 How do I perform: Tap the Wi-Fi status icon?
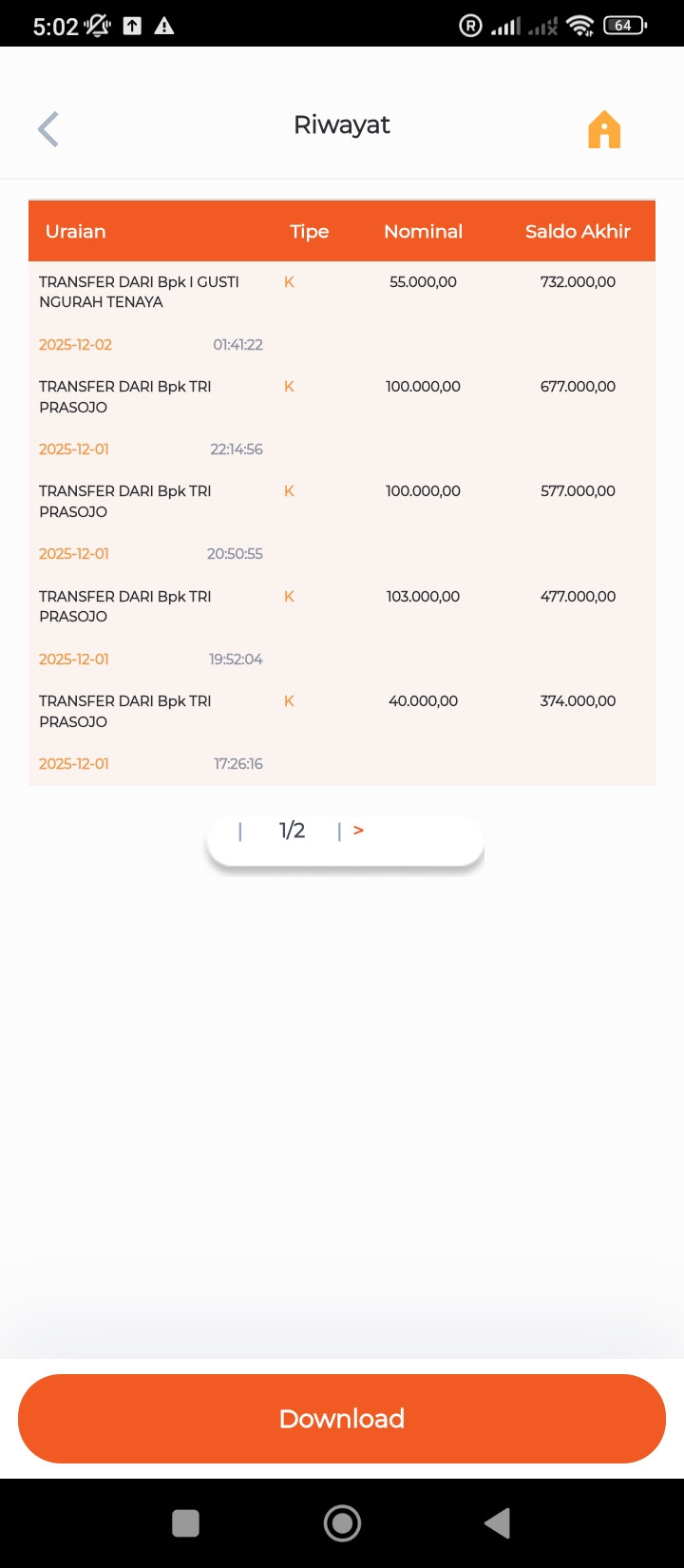point(580,26)
